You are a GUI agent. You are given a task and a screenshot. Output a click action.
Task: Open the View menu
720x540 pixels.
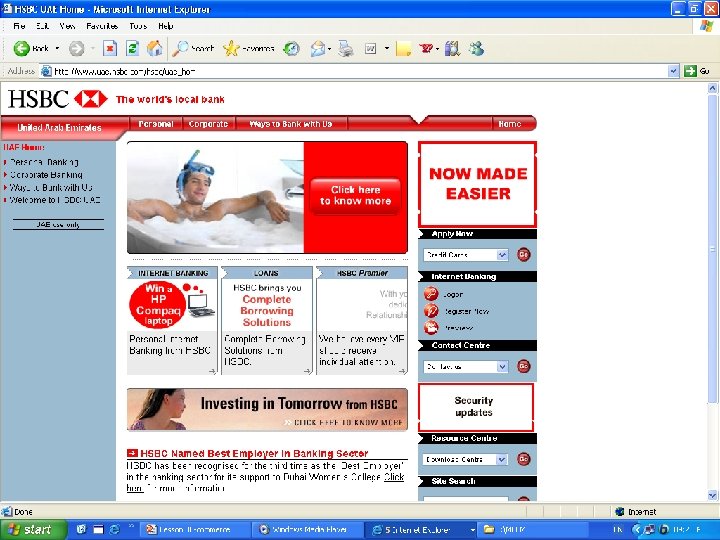tap(67, 26)
